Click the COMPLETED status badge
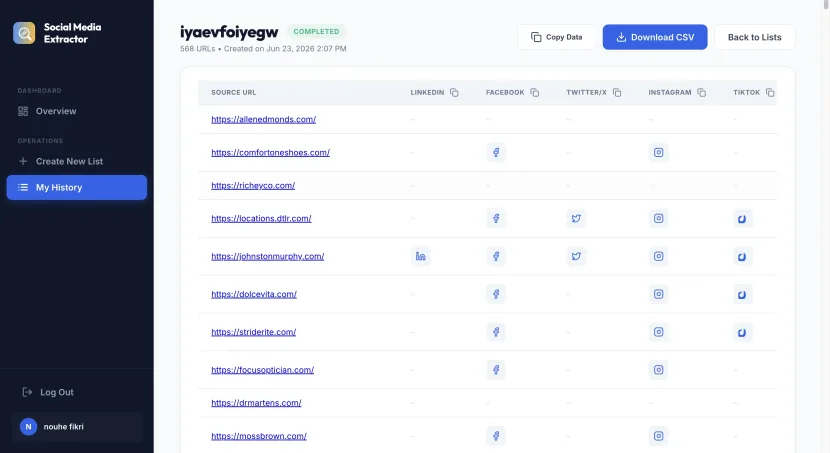The width and height of the screenshot is (830, 453). click(x=316, y=32)
